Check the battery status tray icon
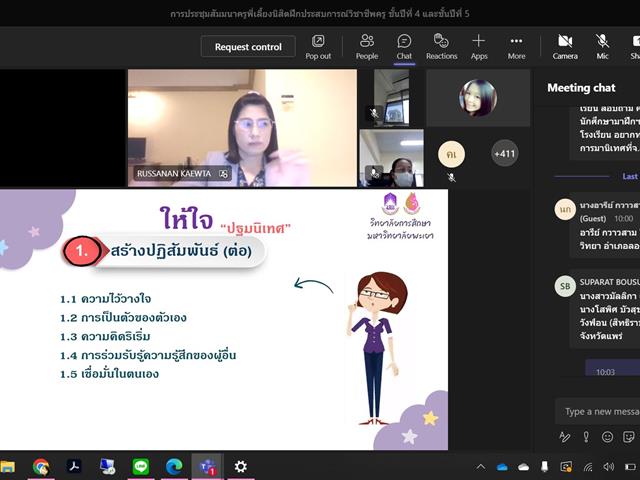Screen dimensions: 640x480 pyautogui.click(x=630, y=467)
